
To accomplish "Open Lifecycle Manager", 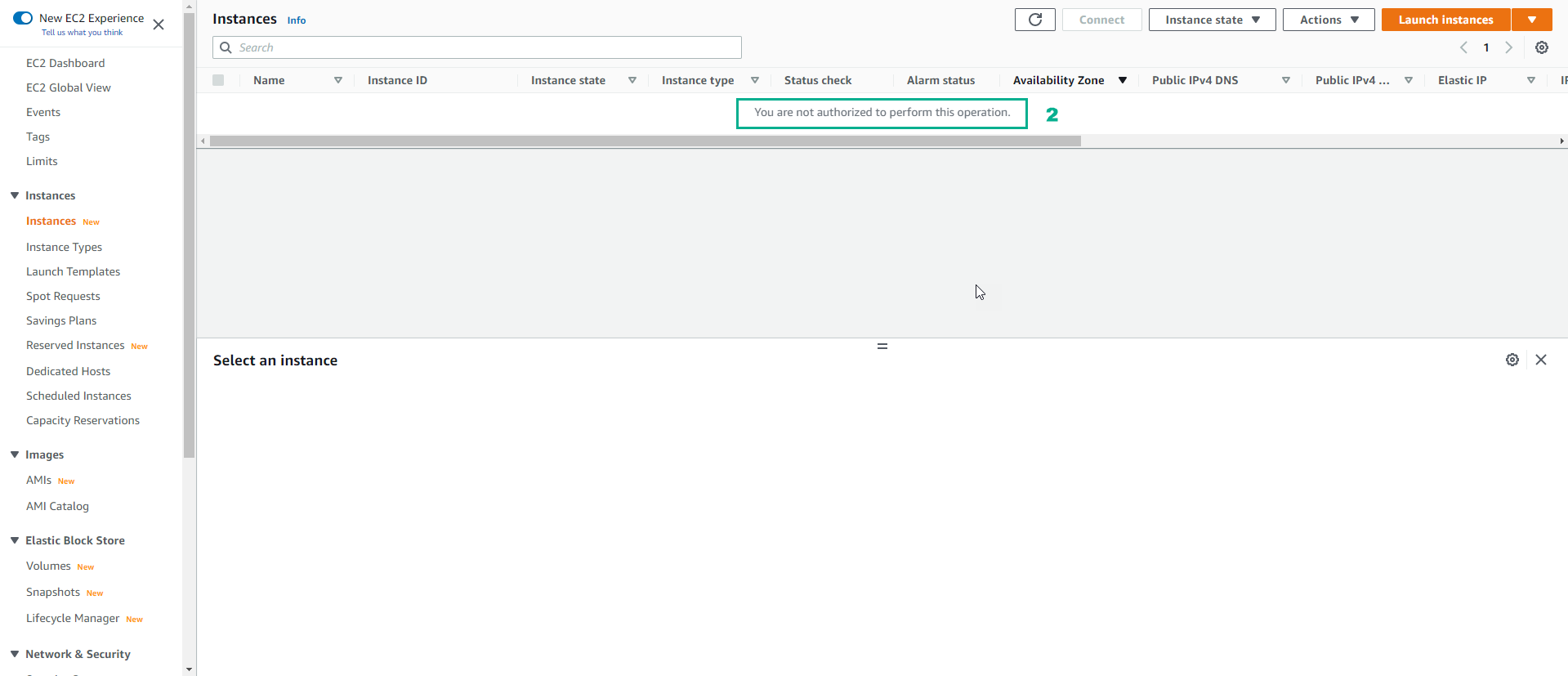I will (73, 618).
